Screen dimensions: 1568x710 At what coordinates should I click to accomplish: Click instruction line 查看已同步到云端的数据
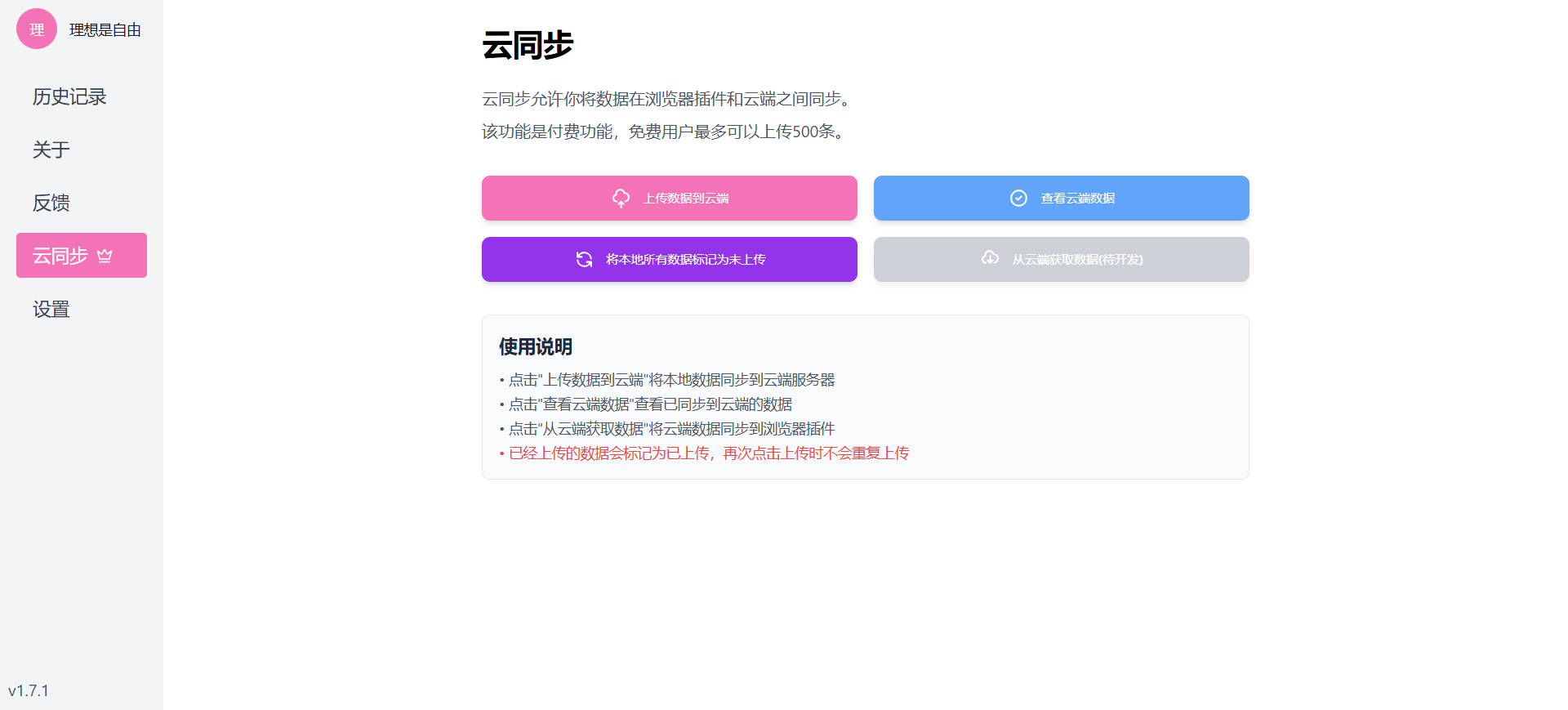pos(646,404)
